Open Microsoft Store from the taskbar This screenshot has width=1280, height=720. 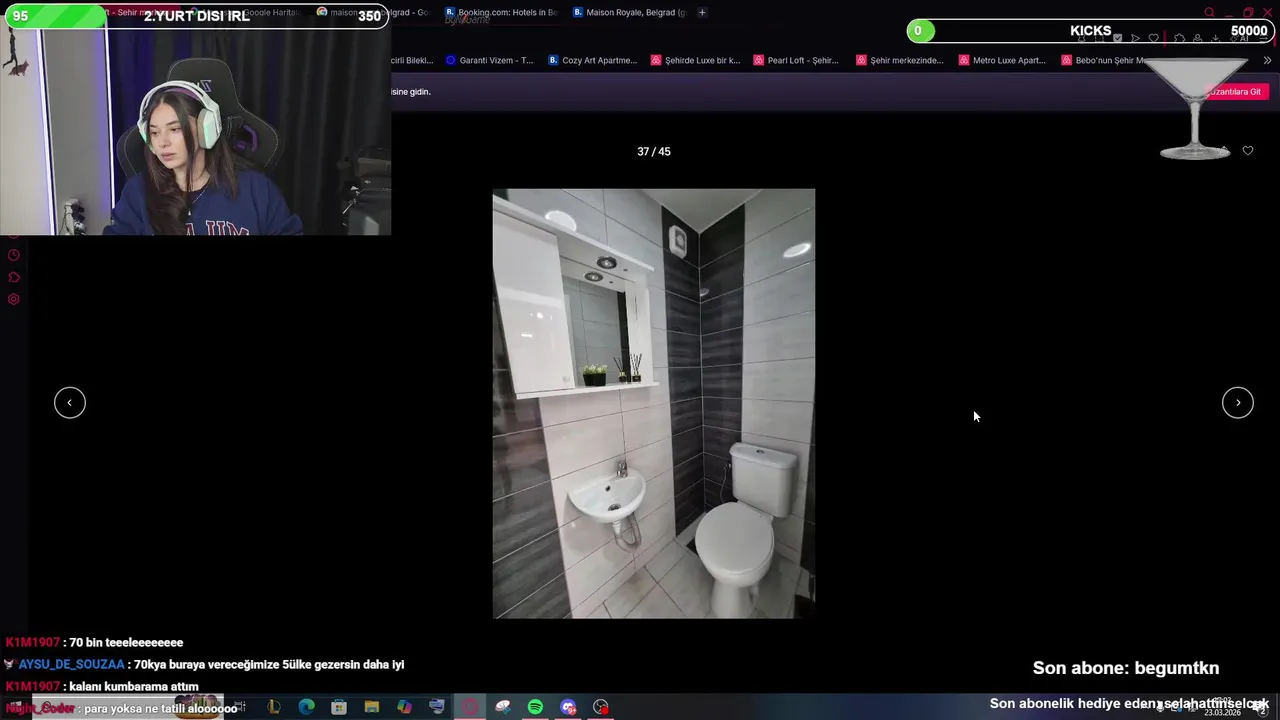click(339, 707)
